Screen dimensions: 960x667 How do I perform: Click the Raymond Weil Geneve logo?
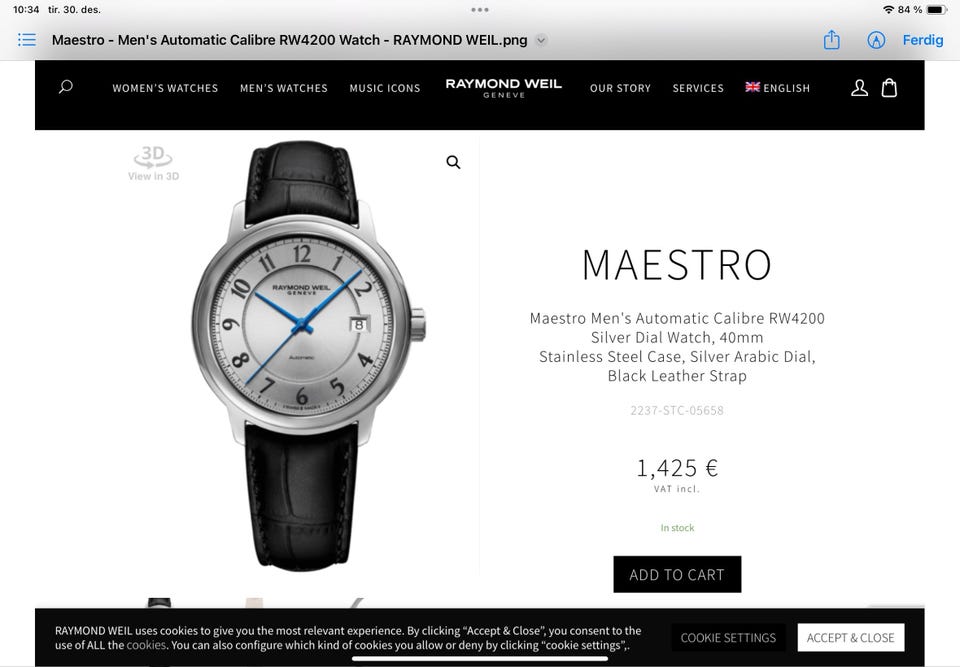click(503, 88)
